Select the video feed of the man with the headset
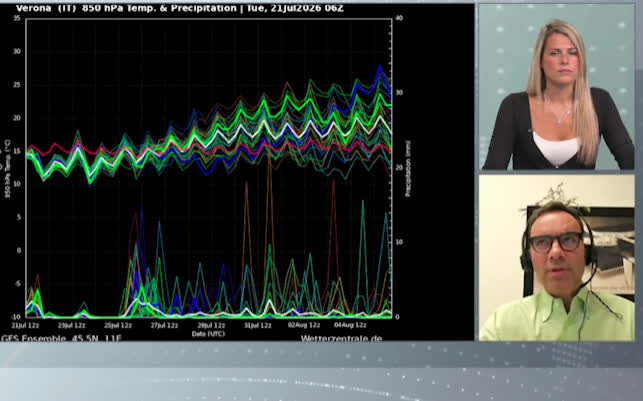Image resolution: width=643 pixels, height=401 pixels. pyautogui.click(x=556, y=258)
